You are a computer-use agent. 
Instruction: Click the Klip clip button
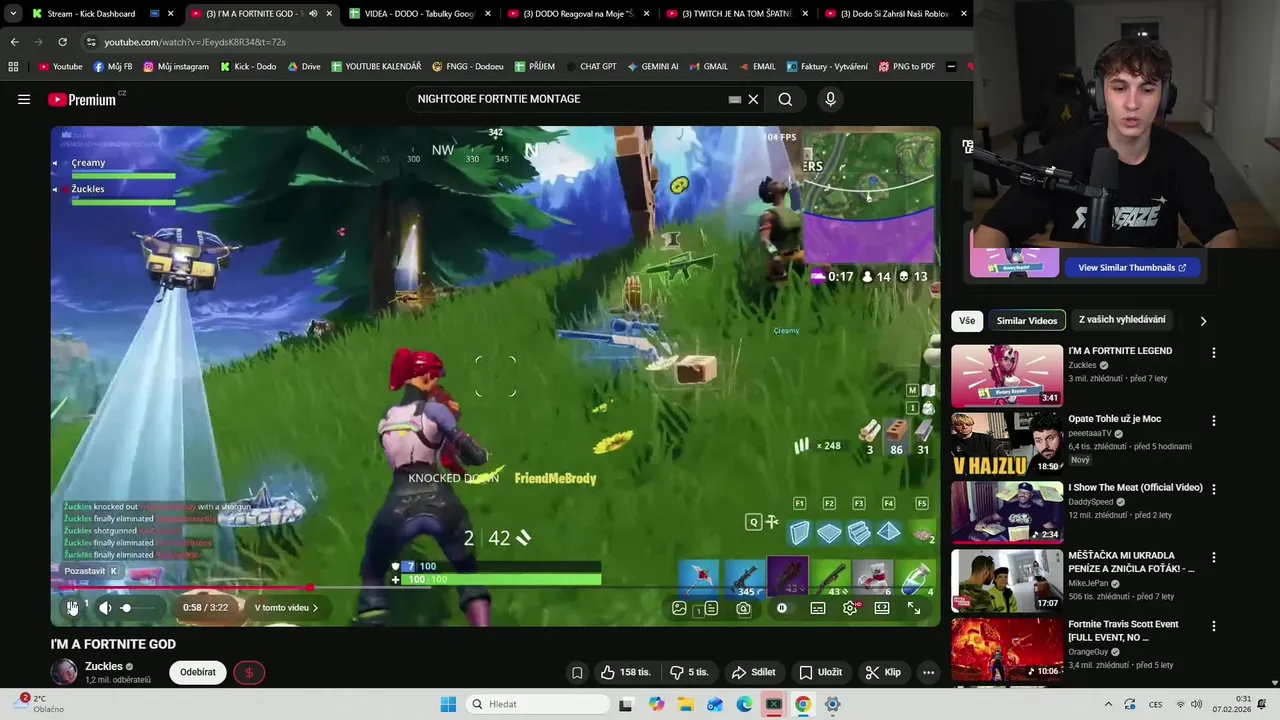[x=883, y=672]
